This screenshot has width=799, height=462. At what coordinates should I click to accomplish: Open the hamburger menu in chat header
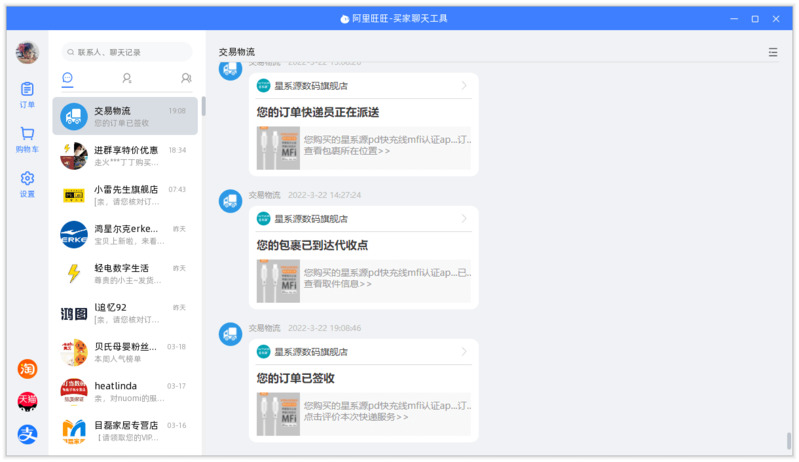click(772, 52)
